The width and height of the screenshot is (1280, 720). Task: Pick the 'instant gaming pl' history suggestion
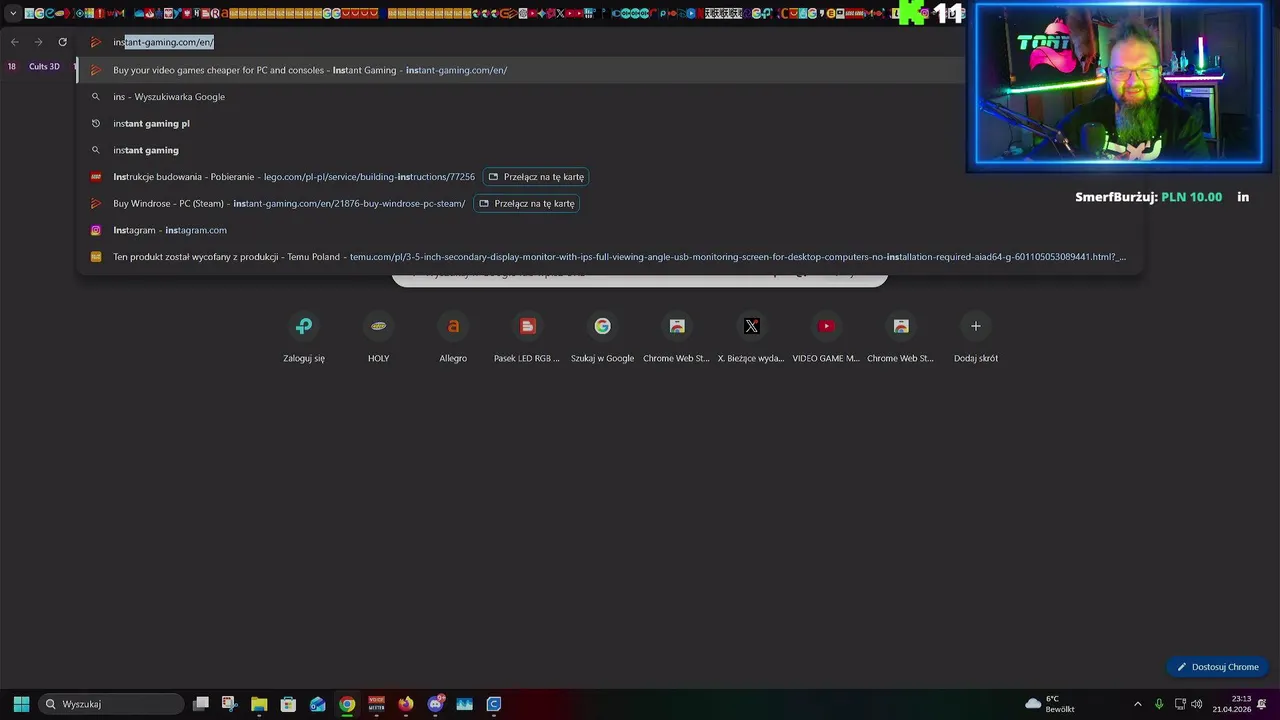610,123
